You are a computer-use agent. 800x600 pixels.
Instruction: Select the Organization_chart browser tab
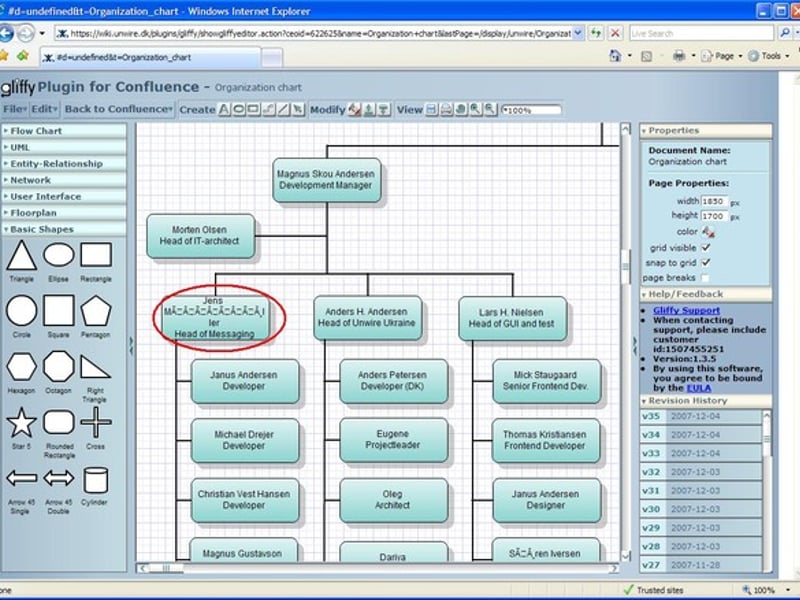[x=151, y=57]
